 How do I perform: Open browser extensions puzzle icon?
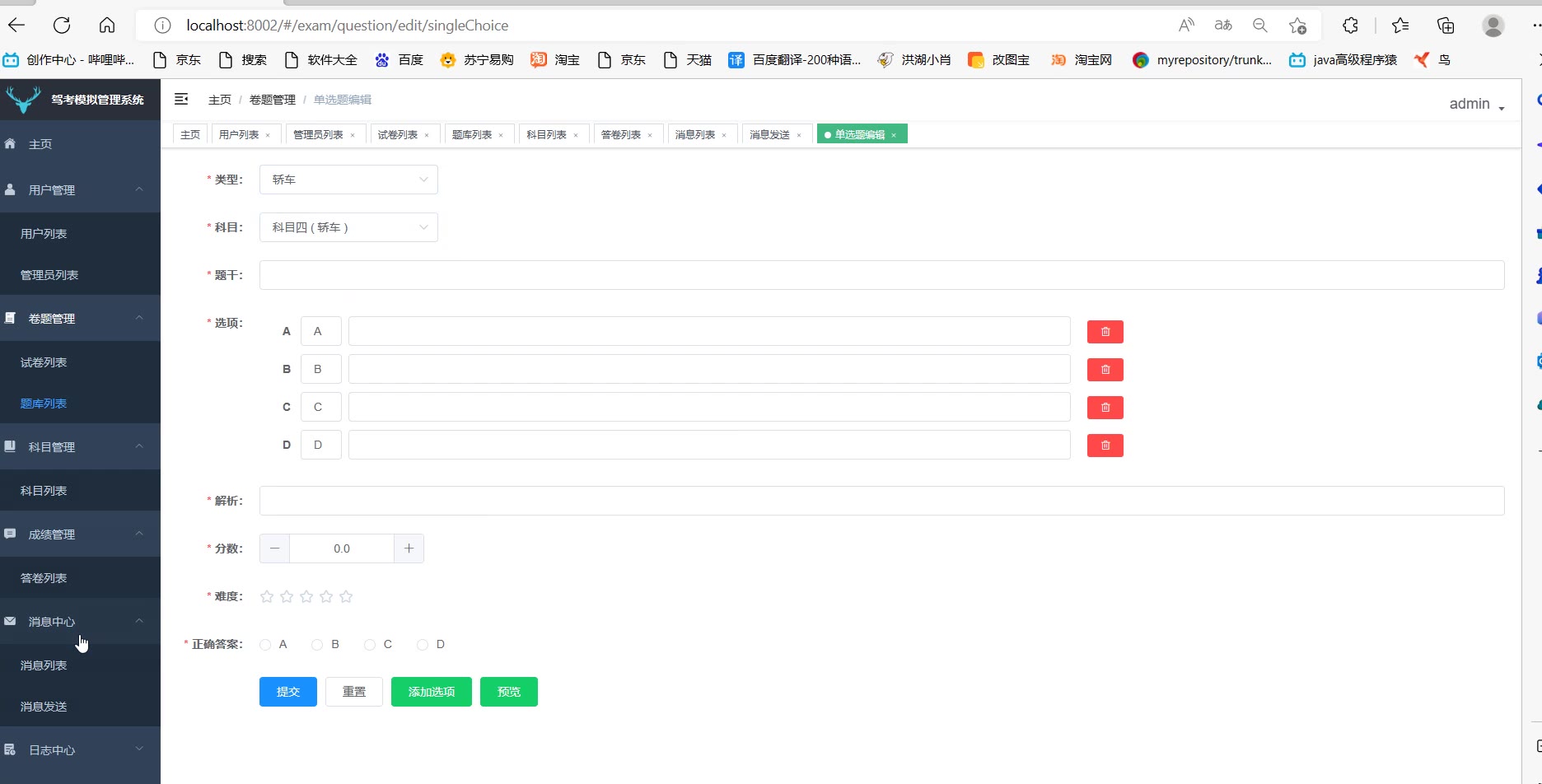[x=1350, y=26]
